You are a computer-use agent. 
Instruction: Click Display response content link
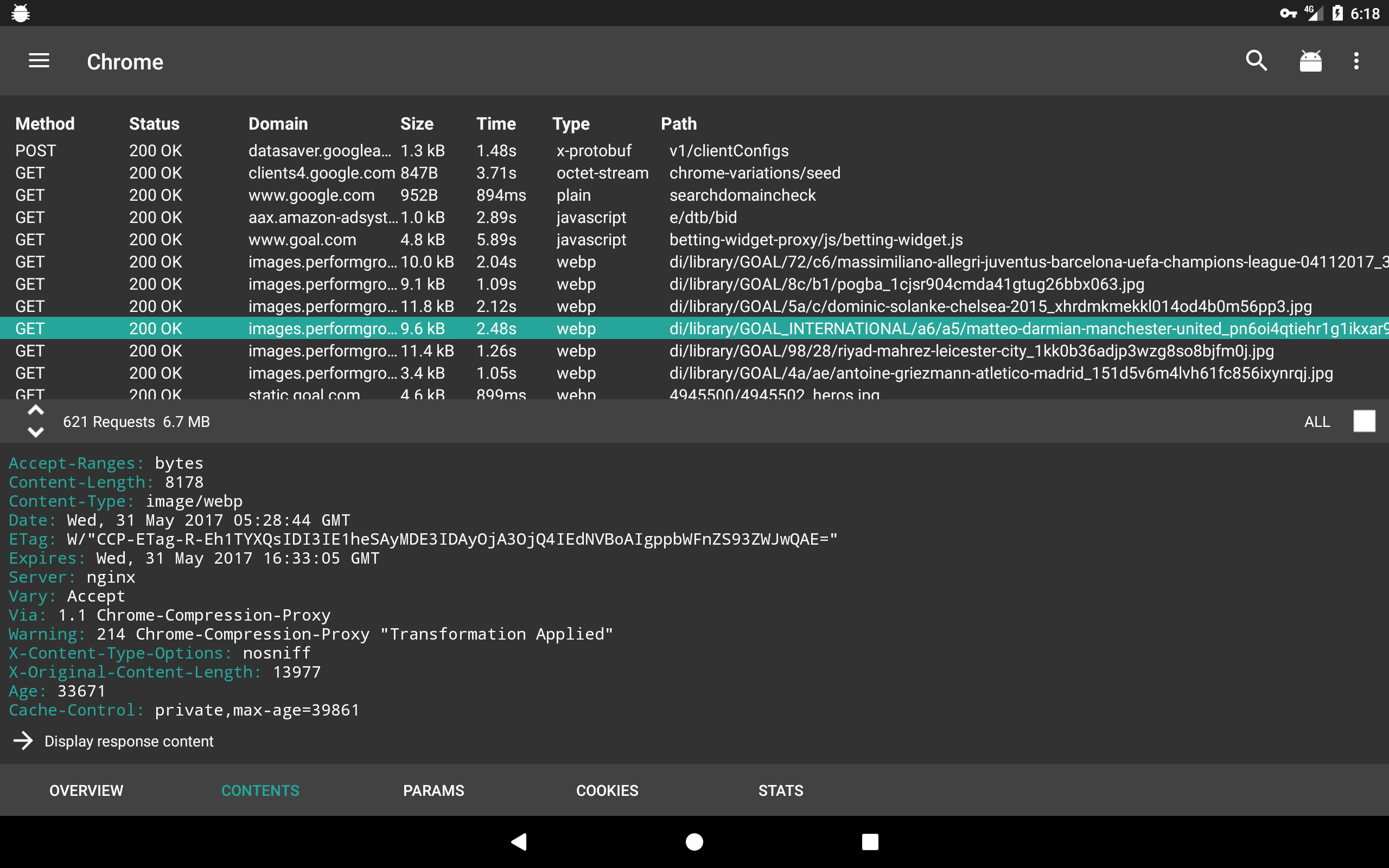click(x=129, y=741)
